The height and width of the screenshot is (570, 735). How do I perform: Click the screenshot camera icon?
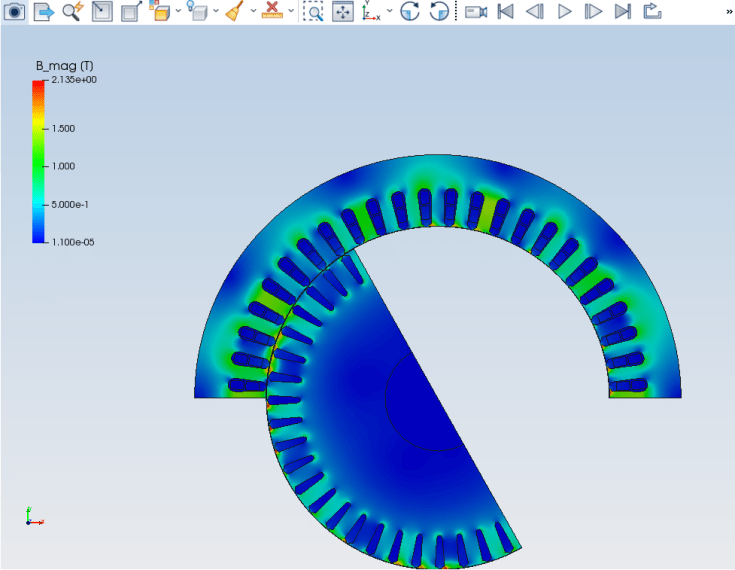[x=14, y=11]
